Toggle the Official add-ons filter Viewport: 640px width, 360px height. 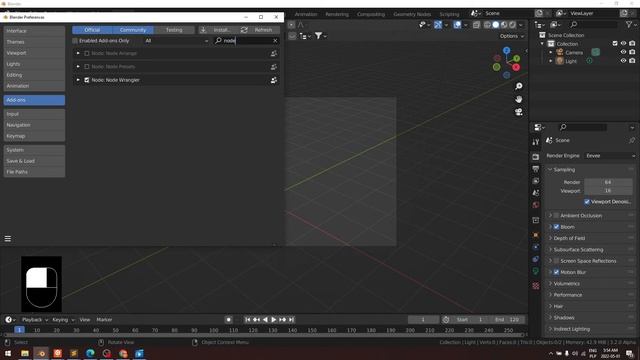[92, 30]
